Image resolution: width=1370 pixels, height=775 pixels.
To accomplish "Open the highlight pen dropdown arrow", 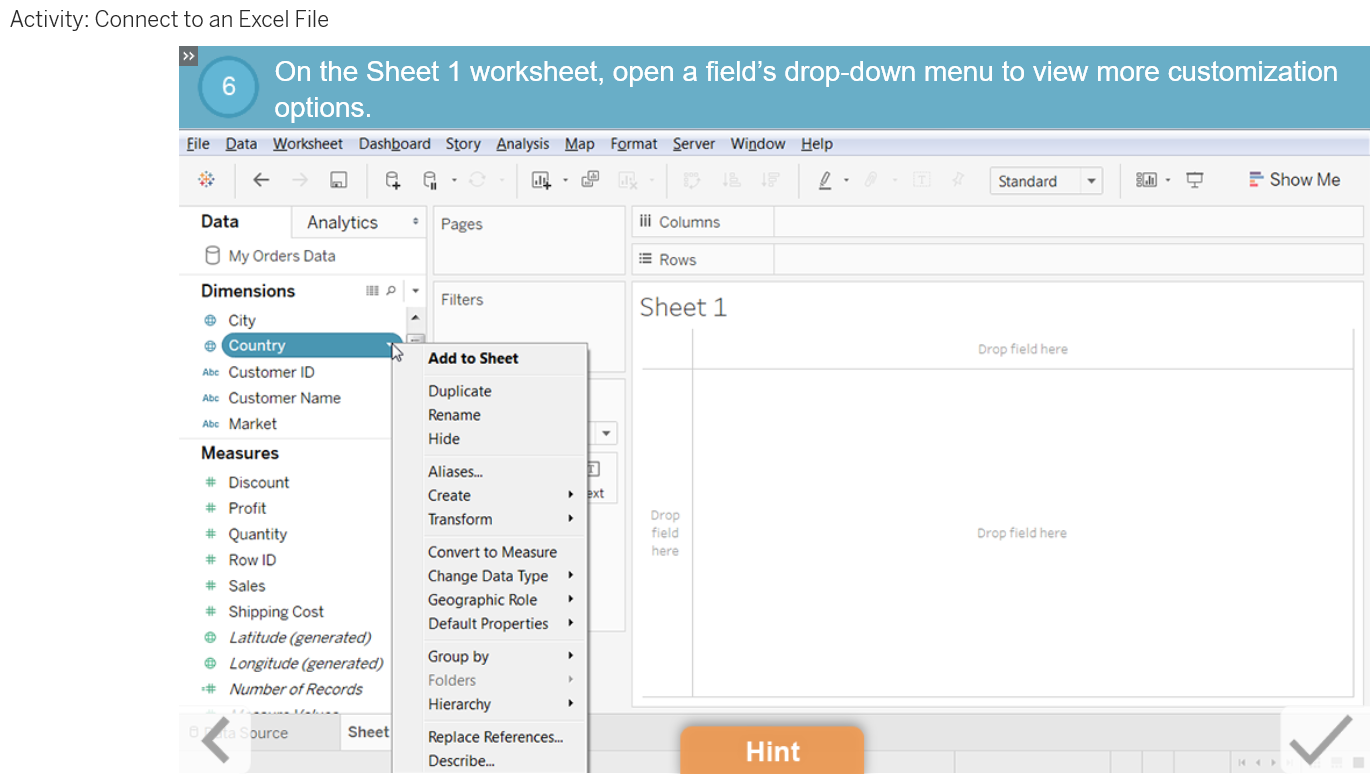I will (847, 181).
